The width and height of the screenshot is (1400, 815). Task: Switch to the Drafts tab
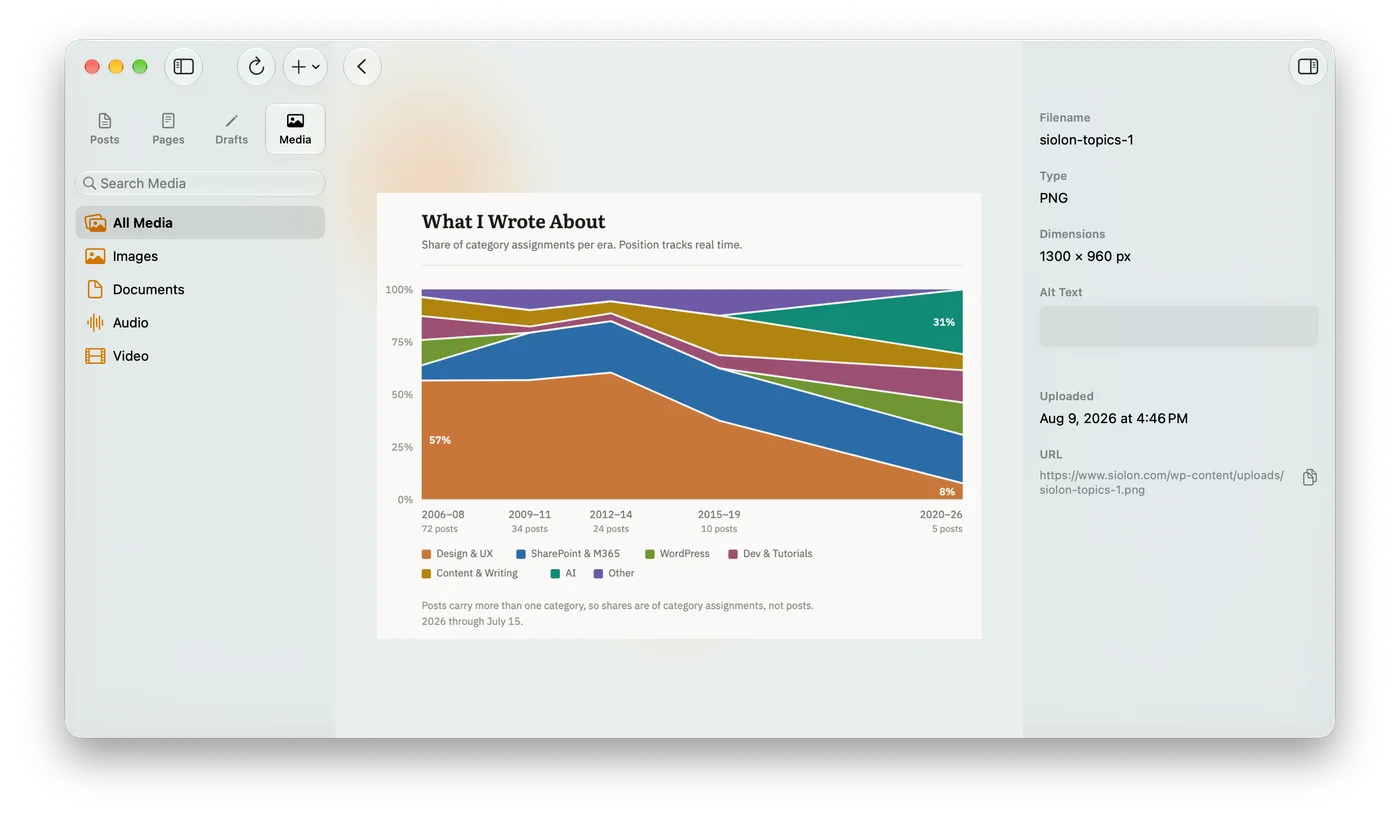231,129
